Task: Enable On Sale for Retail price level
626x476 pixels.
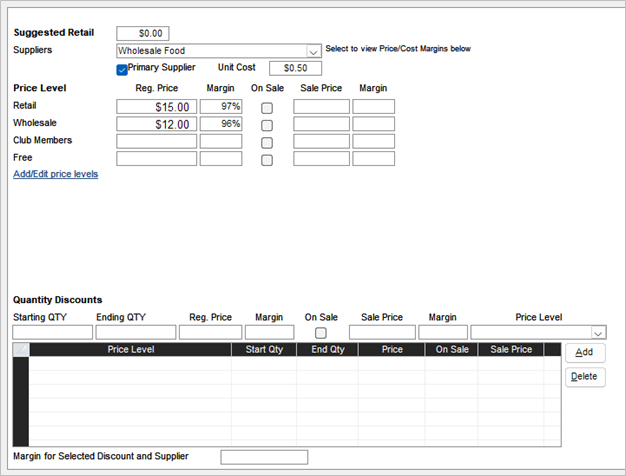Action: point(267,107)
